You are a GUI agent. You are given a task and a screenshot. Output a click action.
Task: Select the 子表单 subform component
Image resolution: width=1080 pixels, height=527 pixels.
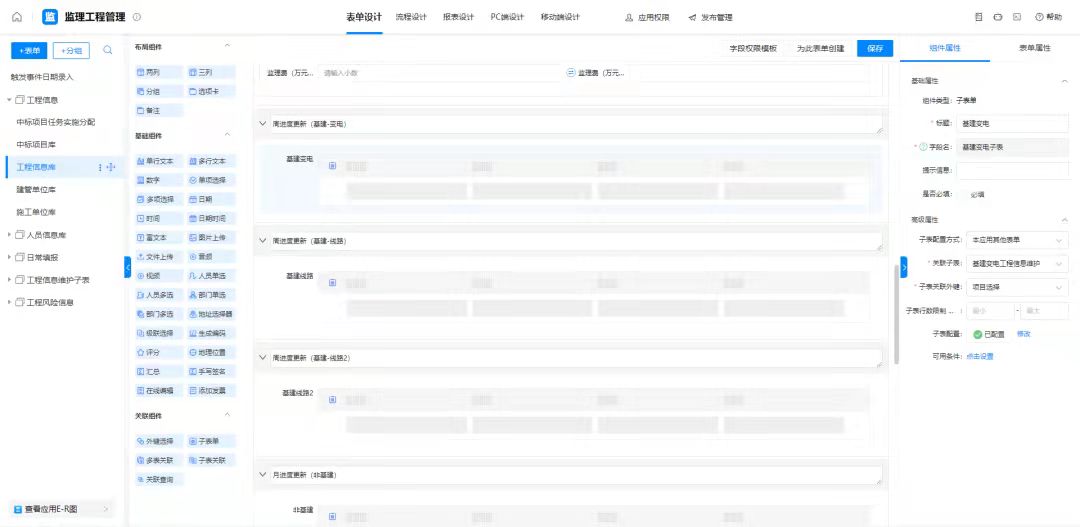(211, 441)
